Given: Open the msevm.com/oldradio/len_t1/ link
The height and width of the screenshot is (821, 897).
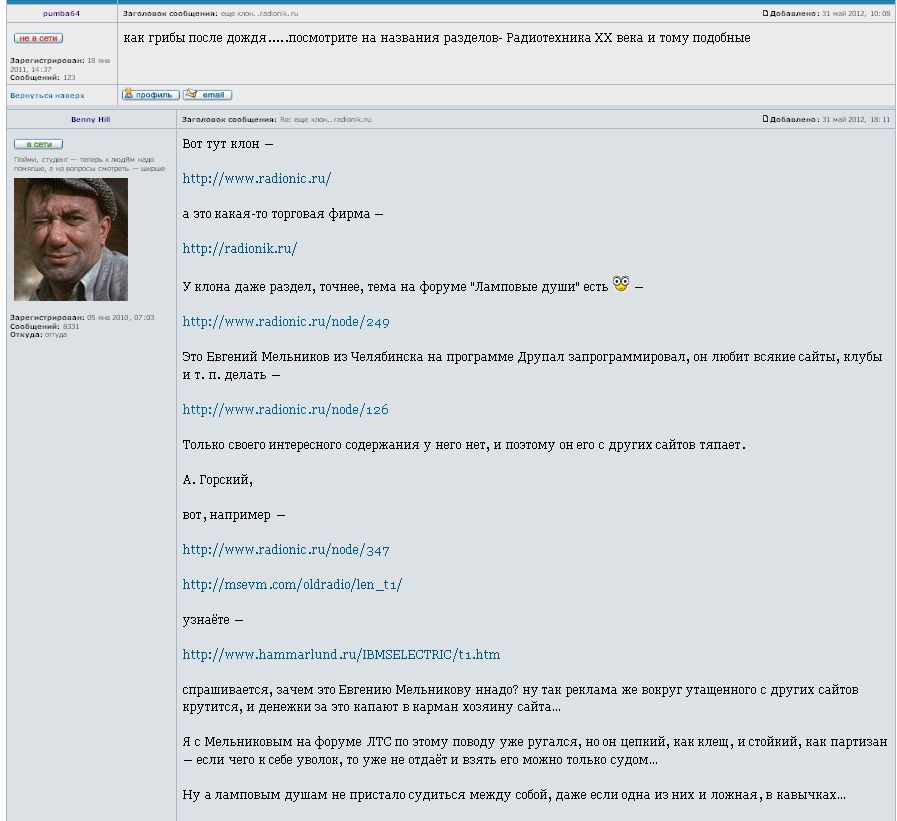Looking at the screenshot, I should click(x=291, y=585).
